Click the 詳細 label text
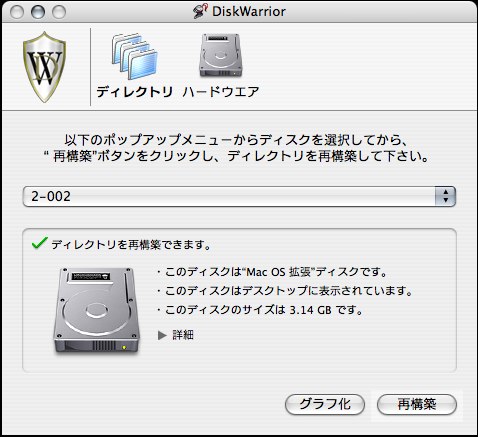 point(183,335)
